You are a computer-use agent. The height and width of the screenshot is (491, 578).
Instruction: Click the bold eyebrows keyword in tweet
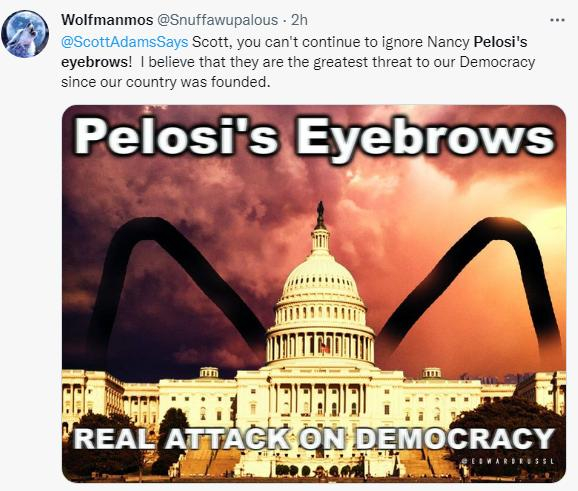(x=96, y=62)
